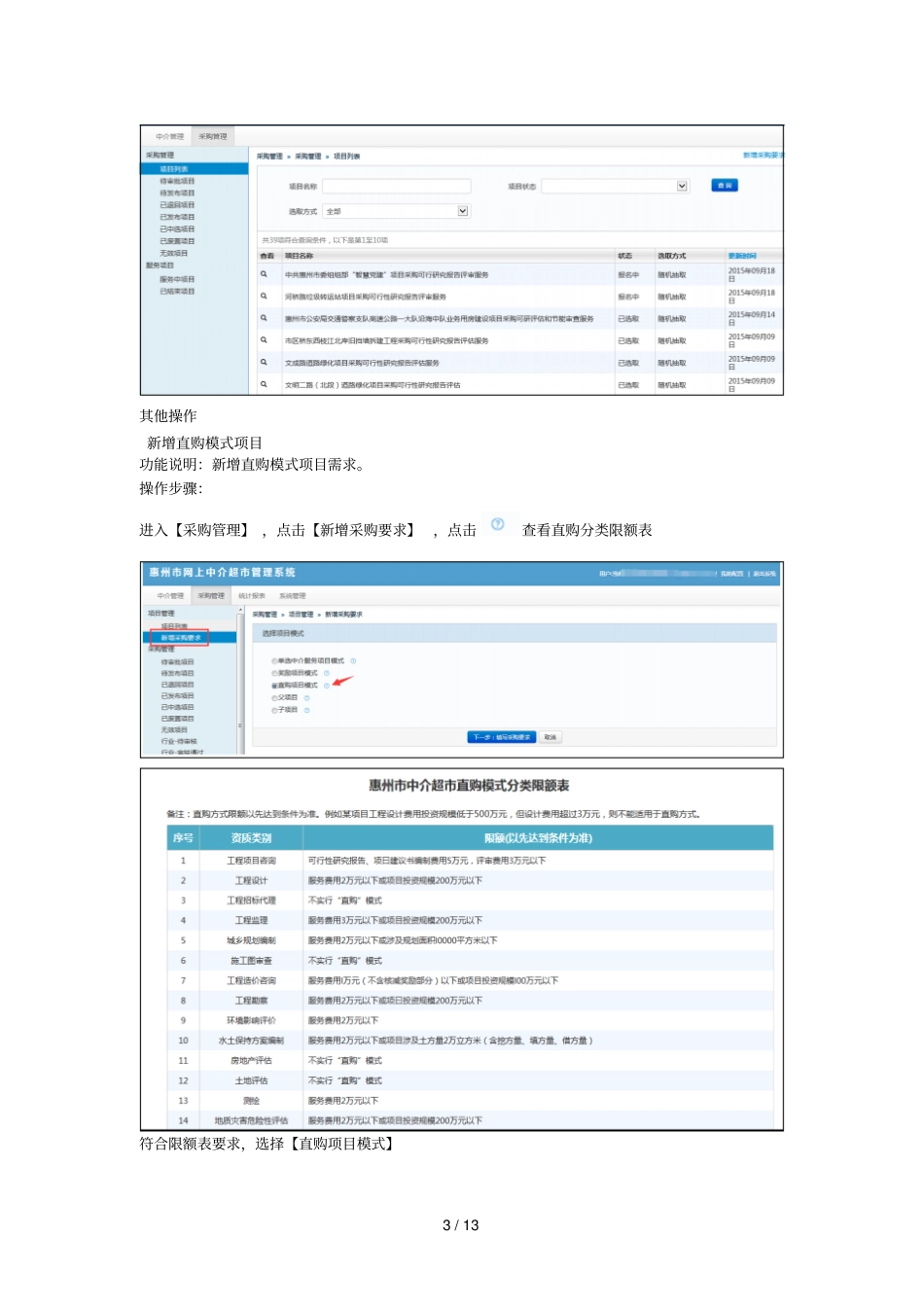924x1308 pixels.
Task: Open 已结束项目 in sidebar
Action: [x=177, y=291]
